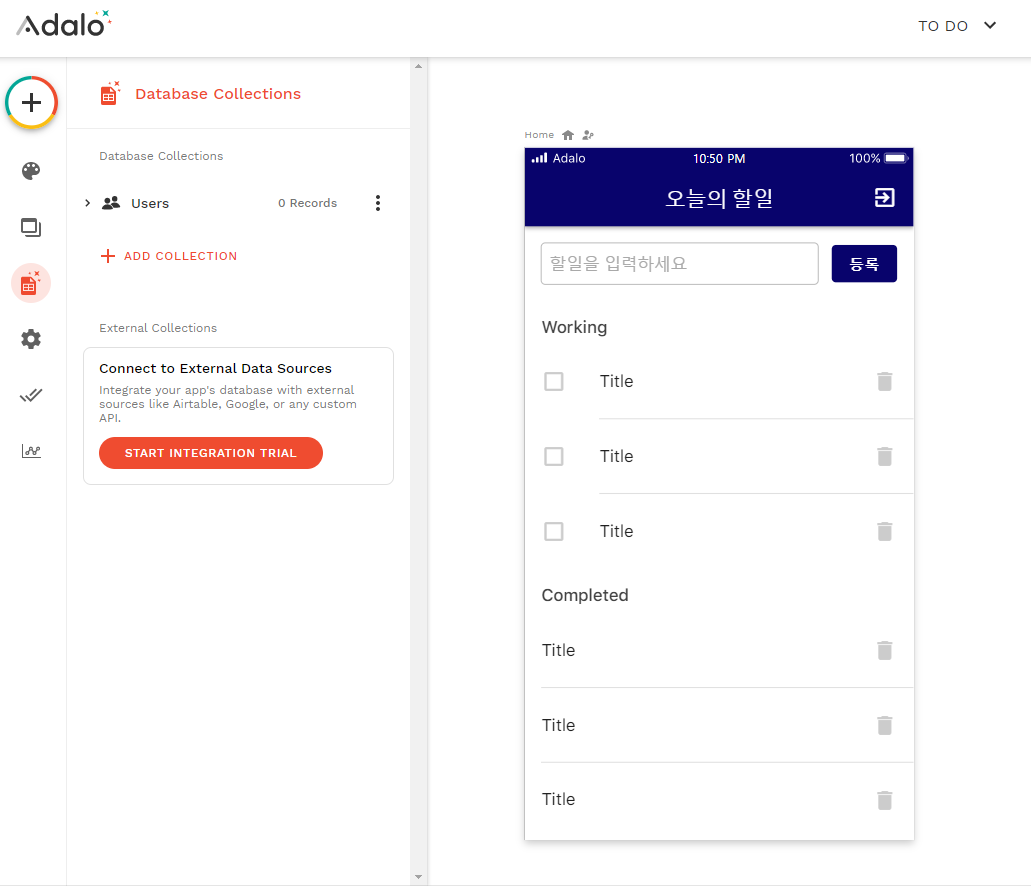Click the Working section heading
Image resolution: width=1031 pixels, height=894 pixels.
[x=574, y=327]
